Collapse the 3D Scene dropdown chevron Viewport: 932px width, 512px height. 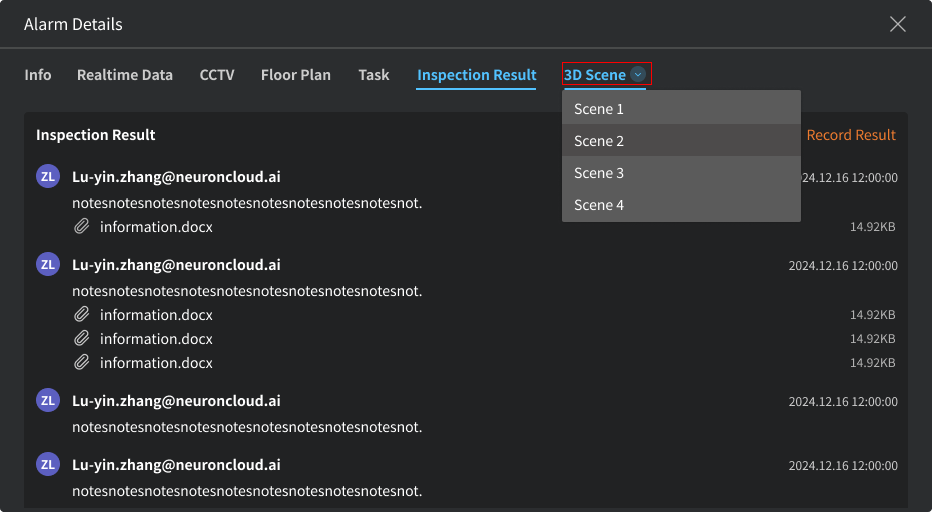point(638,75)
